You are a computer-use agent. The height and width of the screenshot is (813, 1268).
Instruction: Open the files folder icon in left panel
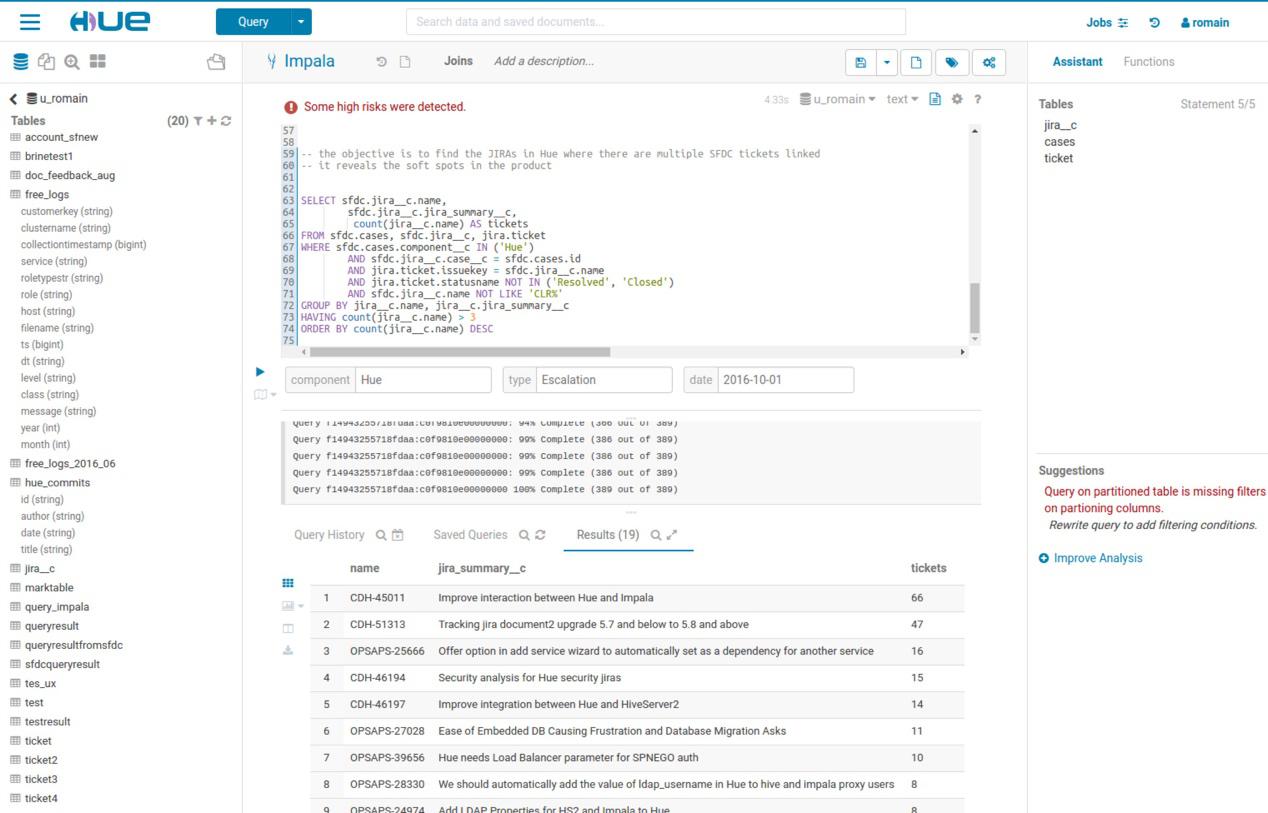tap(216, 62)
